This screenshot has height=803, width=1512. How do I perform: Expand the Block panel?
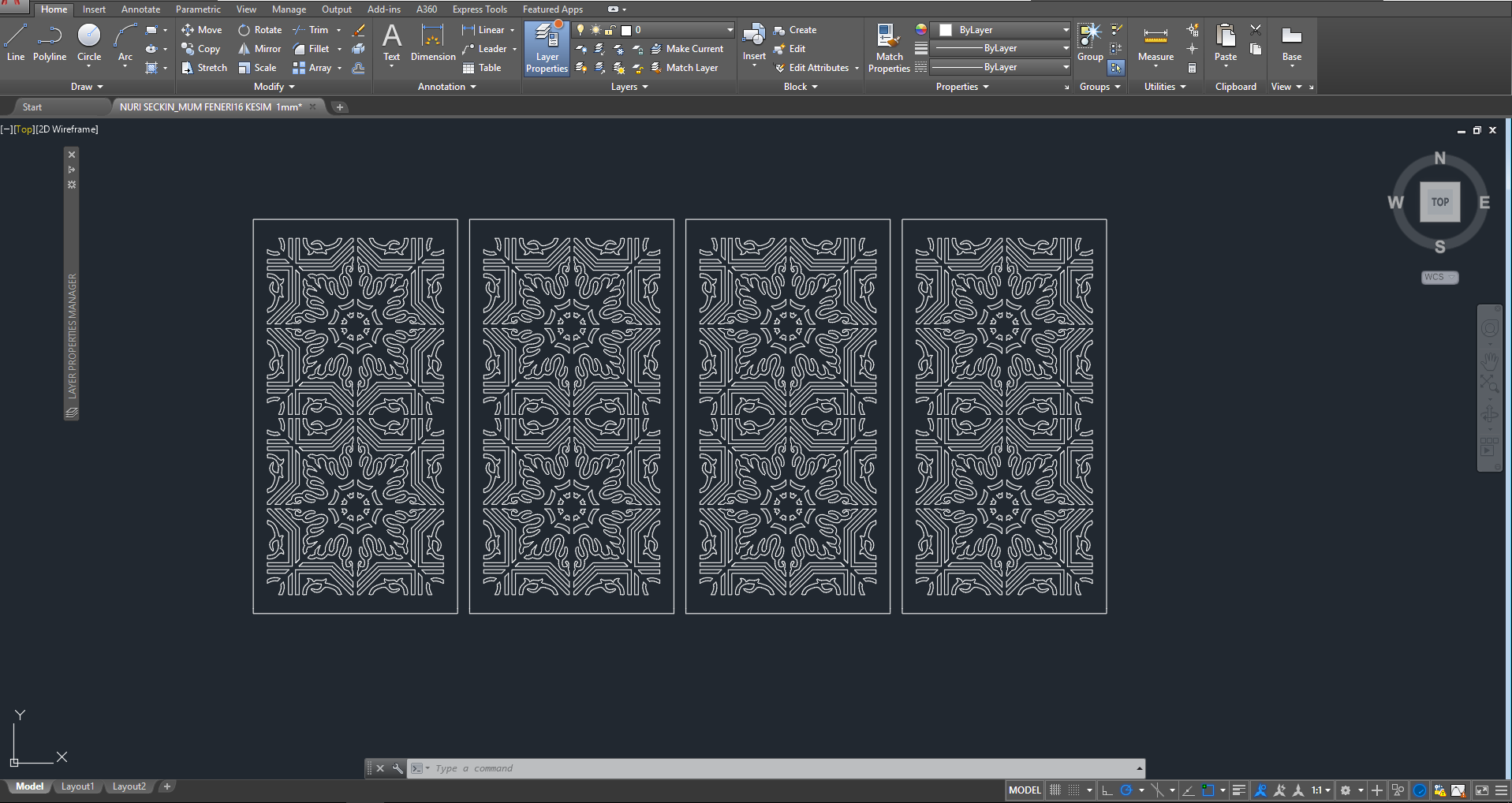click(x=801, y=87)
